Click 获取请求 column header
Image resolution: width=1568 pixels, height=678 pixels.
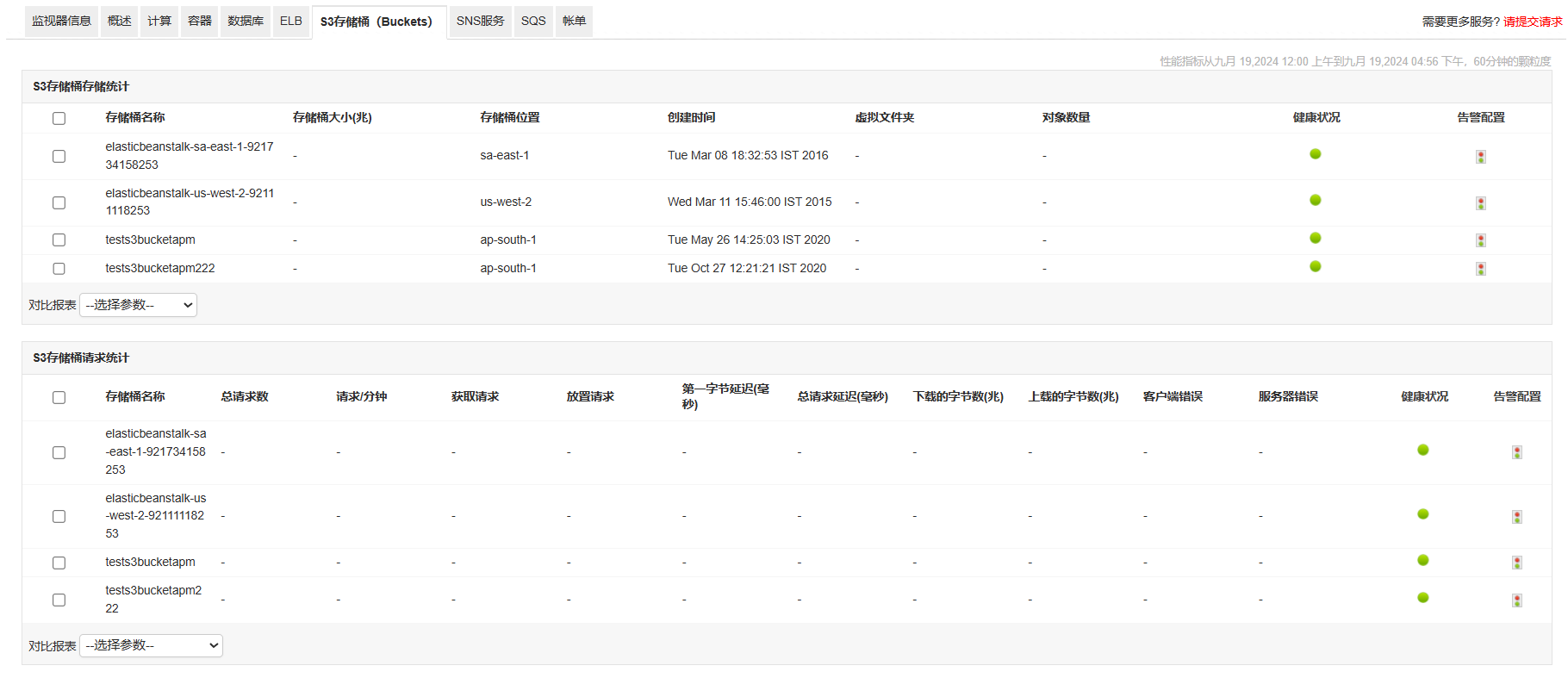[x=475, y=396]
